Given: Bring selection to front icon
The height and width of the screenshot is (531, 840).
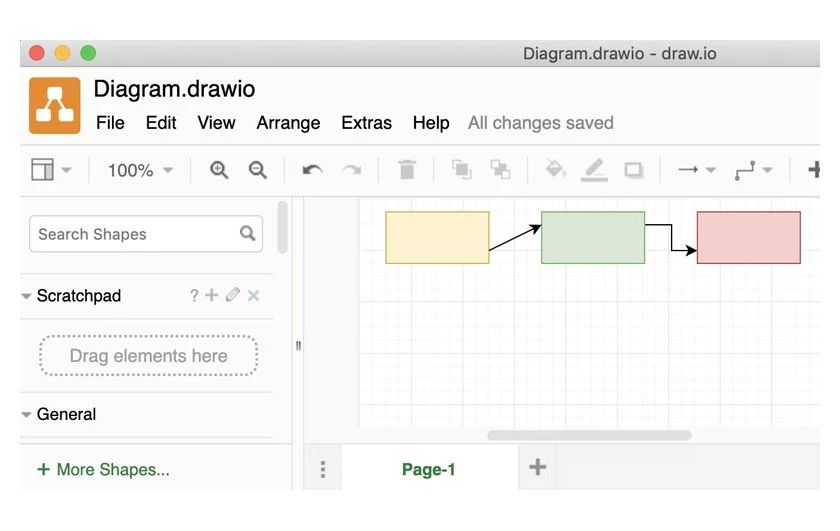Looking at the screenshot, I should click(x=461, y=169).
